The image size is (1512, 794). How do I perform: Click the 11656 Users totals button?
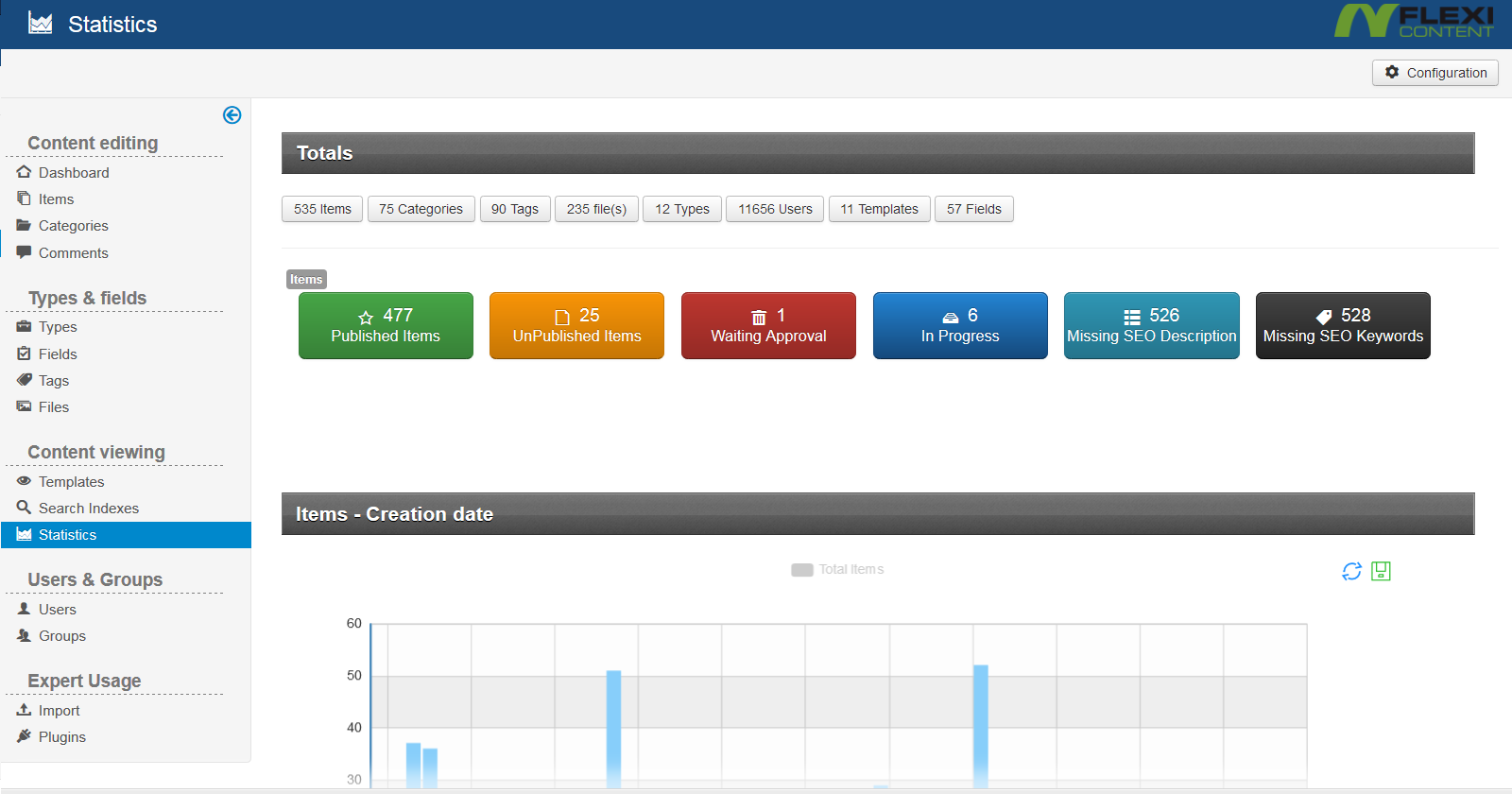pyautogui.click(x=775, y=209)
